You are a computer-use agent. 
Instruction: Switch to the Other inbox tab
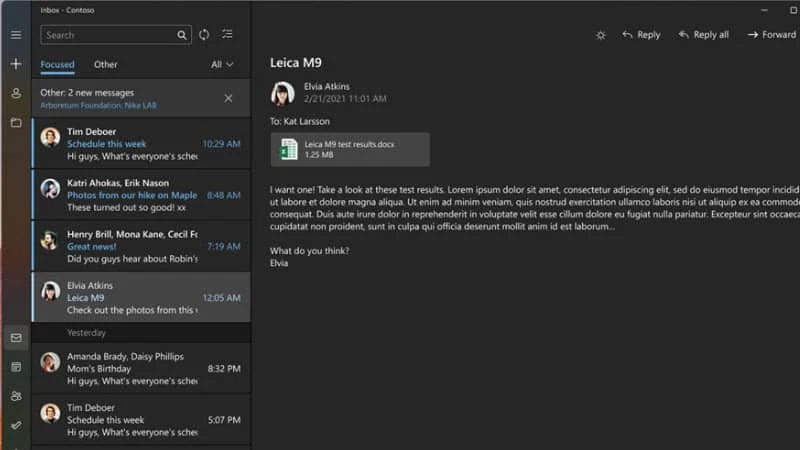pos(106,64)
